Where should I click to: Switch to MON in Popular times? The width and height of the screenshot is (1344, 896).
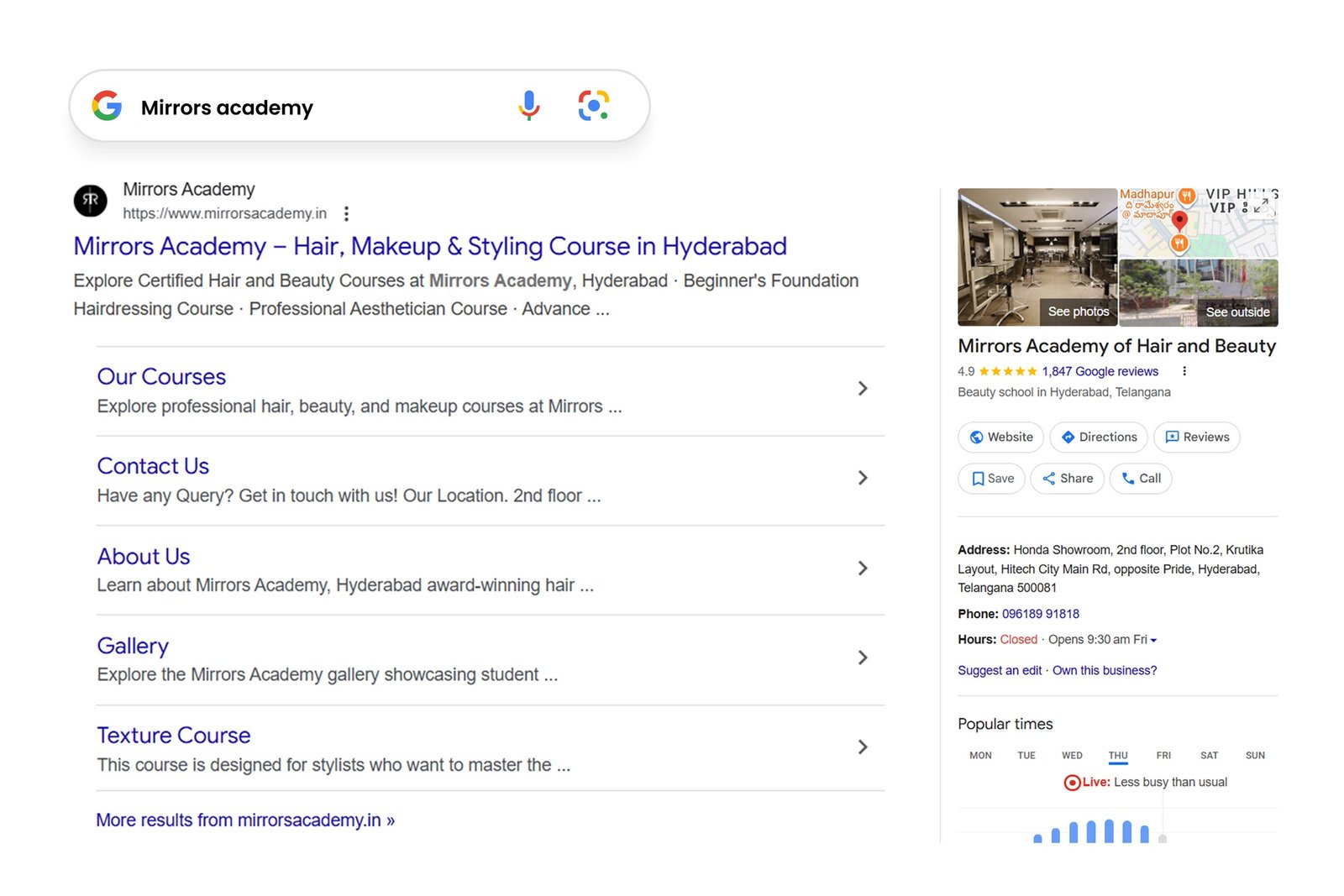[x=980, y=755]
